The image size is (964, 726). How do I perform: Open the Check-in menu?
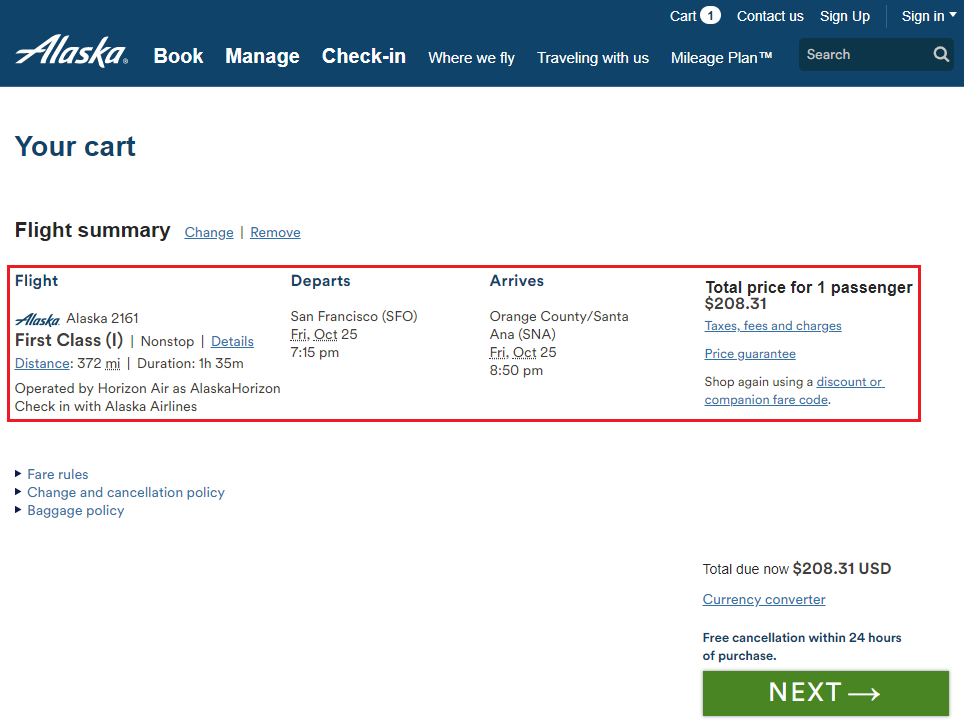364,56
